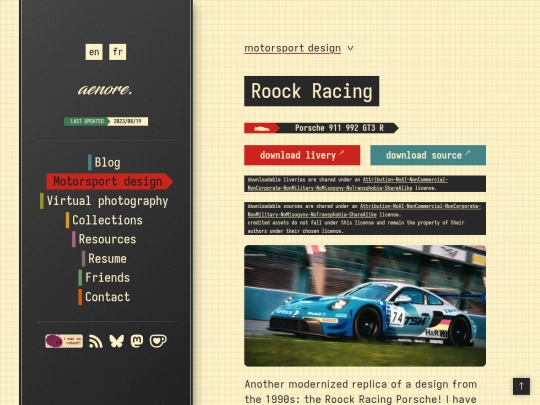View the Resume page
The image size is (540, 405).
tap(104, 259)
